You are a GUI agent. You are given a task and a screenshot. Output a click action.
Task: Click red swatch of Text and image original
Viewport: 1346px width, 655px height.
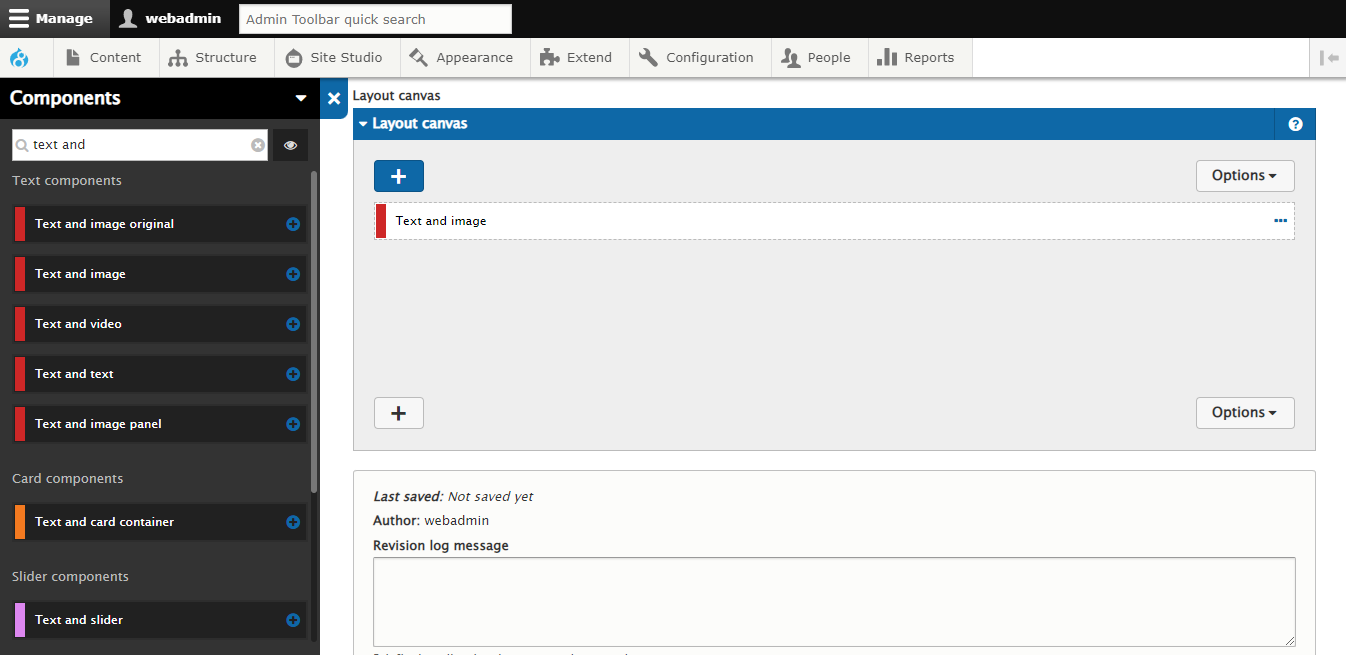(x=20, y=224)
